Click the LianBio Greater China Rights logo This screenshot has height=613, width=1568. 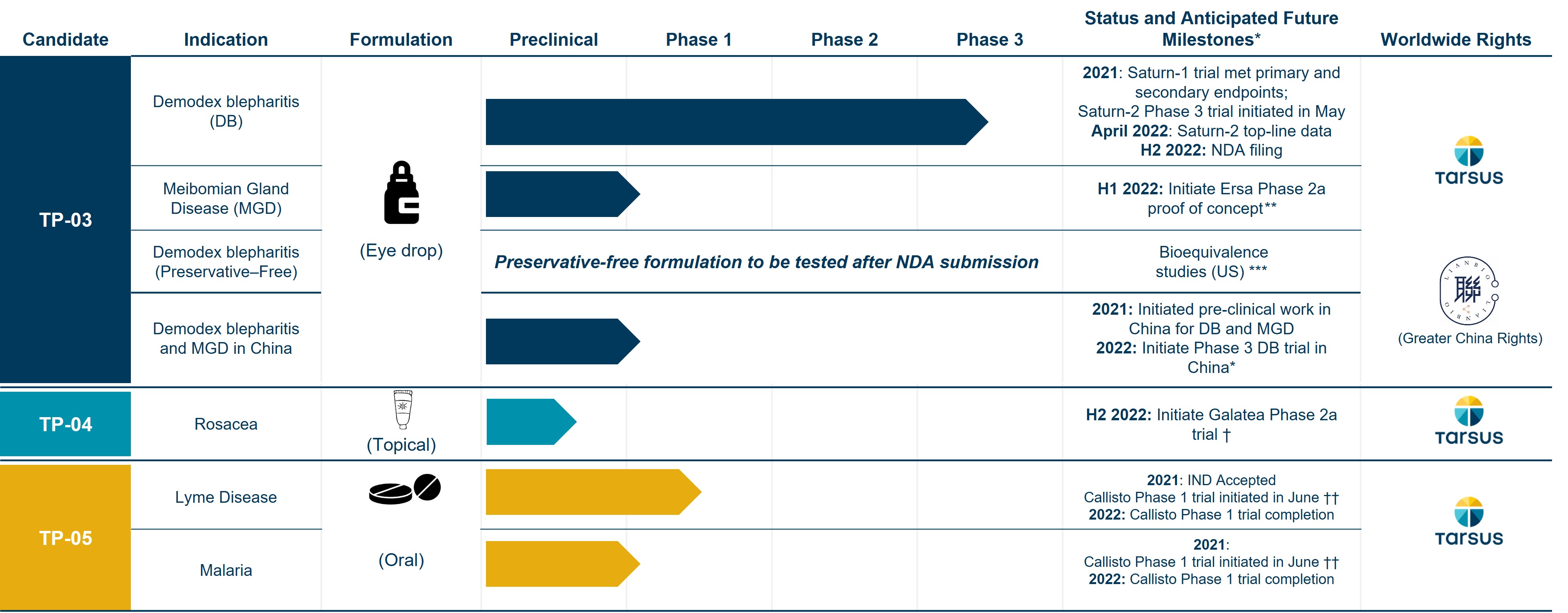tap(1468, 290)
